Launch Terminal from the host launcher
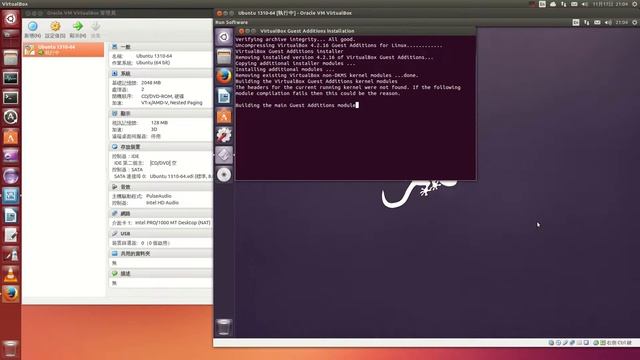This screenshot has width=640, height=360. pyautogui.click(x=10, y=97)
